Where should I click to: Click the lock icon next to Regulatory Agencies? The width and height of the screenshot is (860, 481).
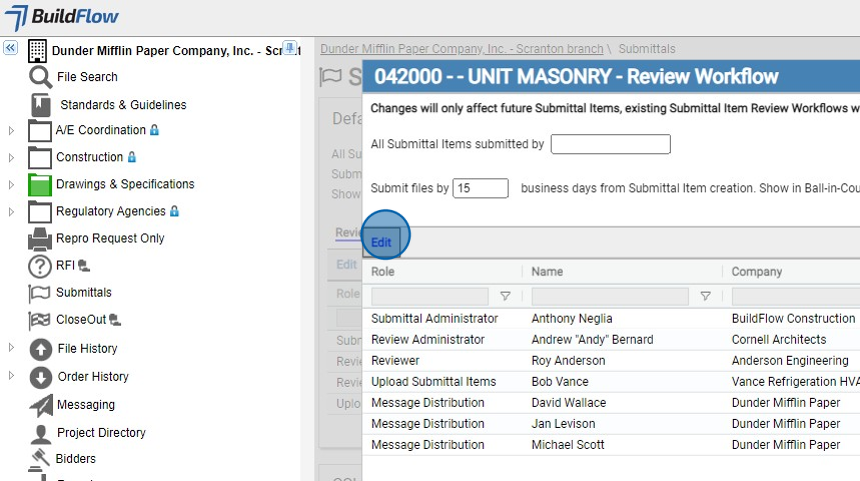tap(174, 211)
